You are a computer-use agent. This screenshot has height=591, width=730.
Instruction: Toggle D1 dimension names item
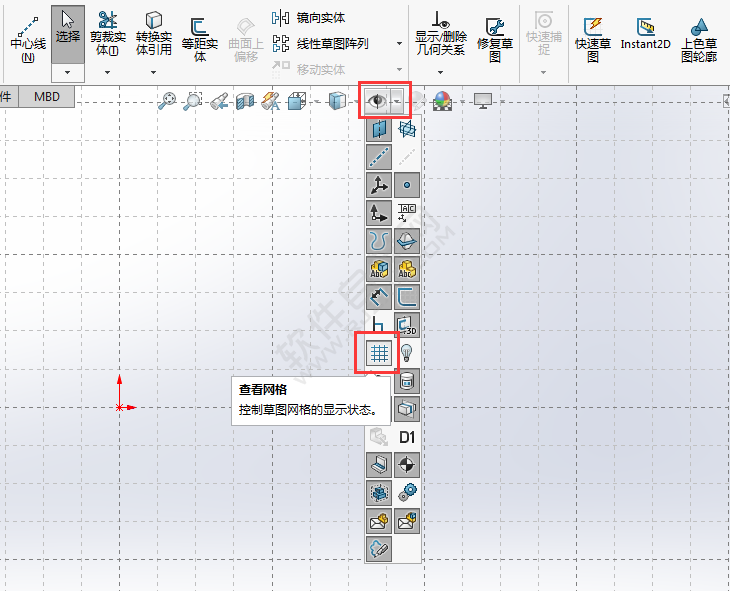pyautogui.click(x=407, y=437)
